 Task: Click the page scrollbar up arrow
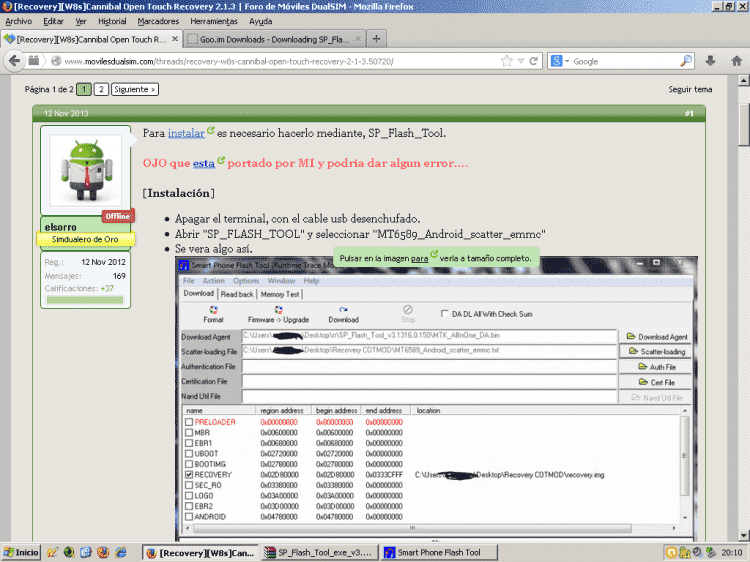[x=744, y=80]
